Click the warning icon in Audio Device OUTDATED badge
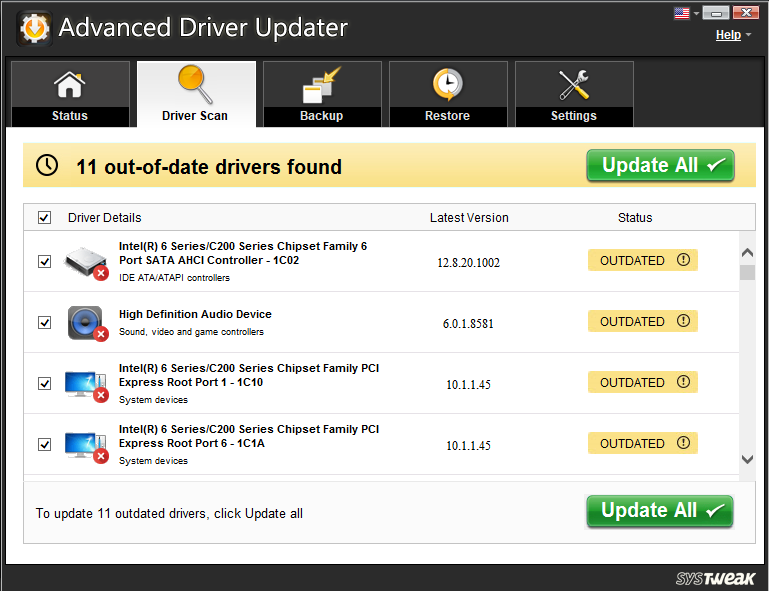This screenshot has width=769, height=591. point(683,321)
